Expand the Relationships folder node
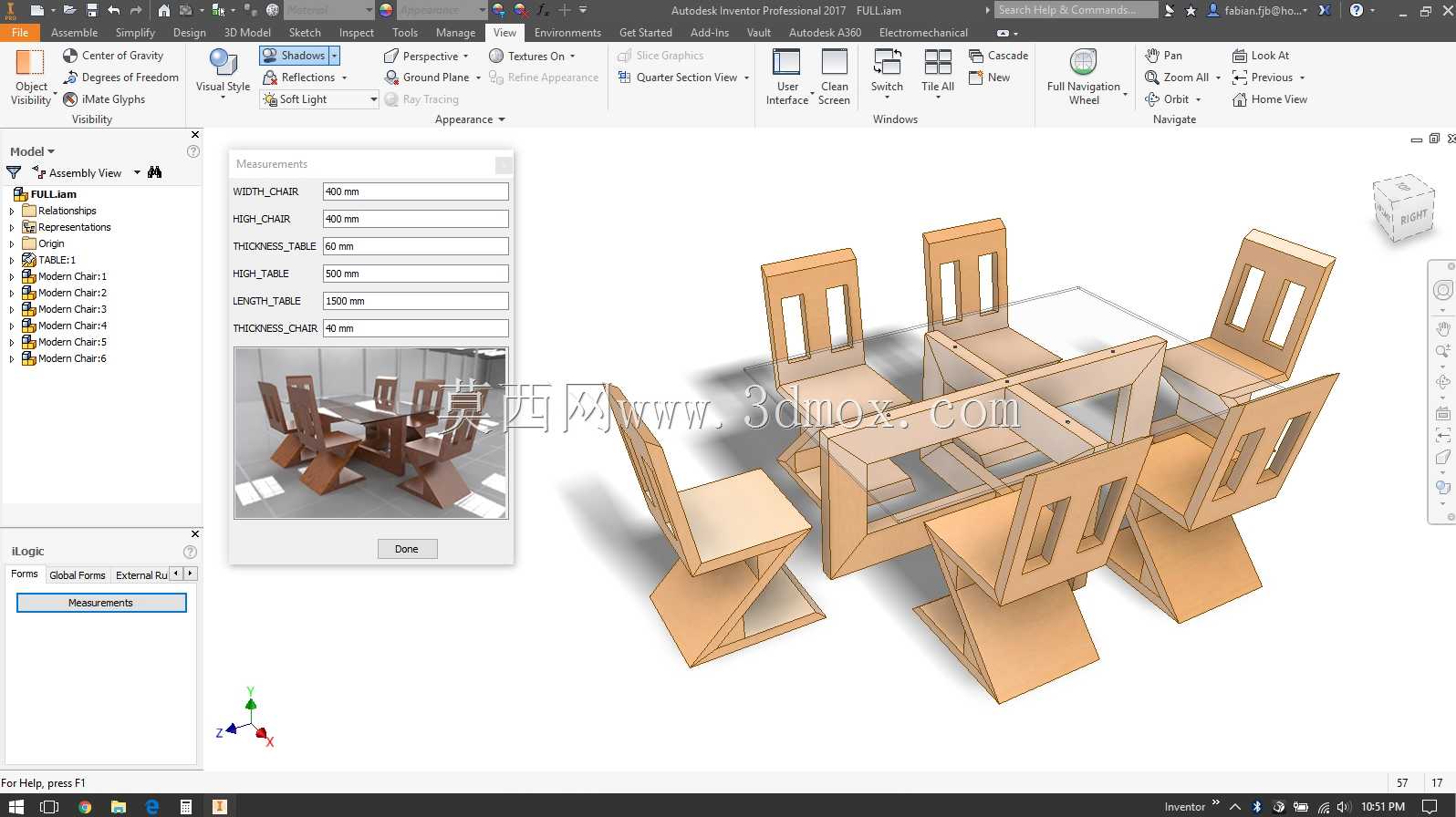 tap(12, 211)
